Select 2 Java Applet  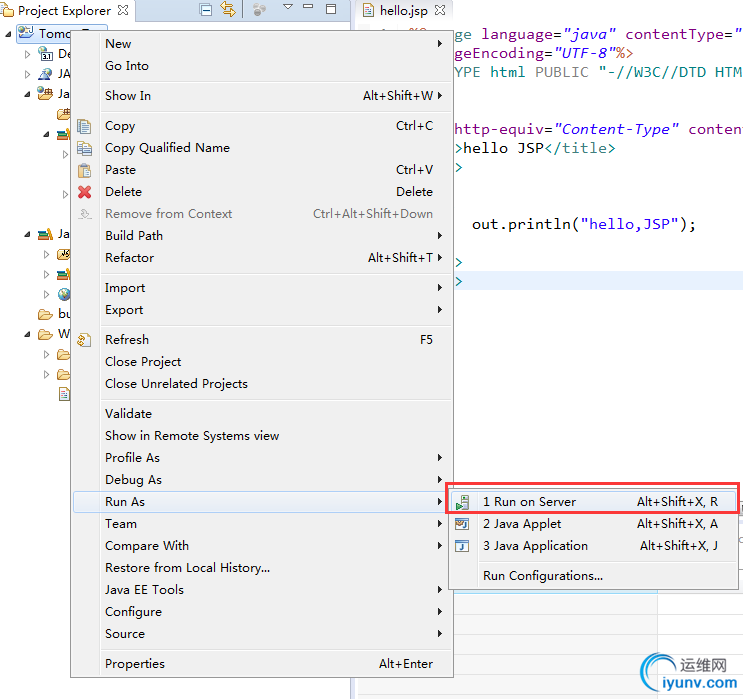coord(593,524)
